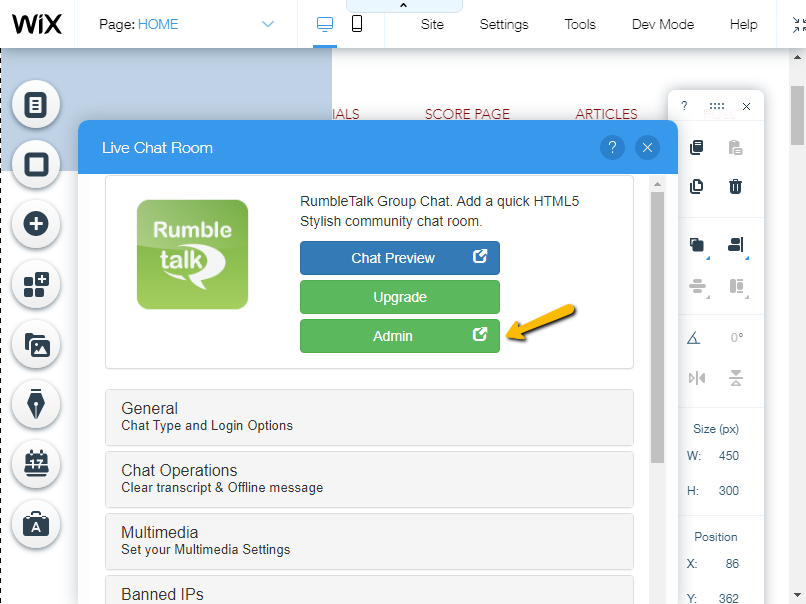Click the green Upgrade button
The width and height of the screenshot is (806, 604).
tap(399, 297)
